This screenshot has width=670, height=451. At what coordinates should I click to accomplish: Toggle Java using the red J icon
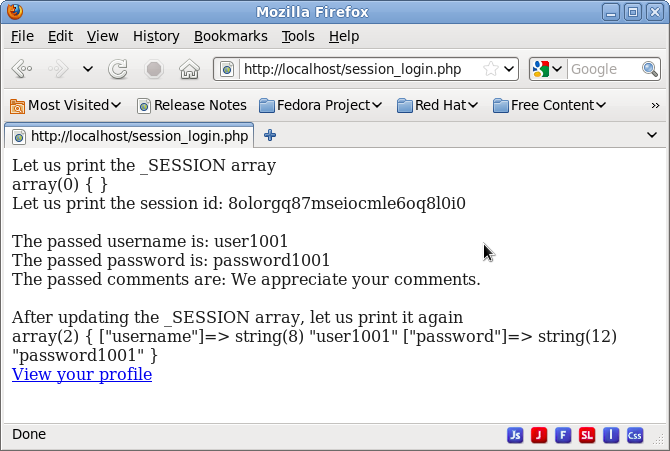tap(539, 435)
